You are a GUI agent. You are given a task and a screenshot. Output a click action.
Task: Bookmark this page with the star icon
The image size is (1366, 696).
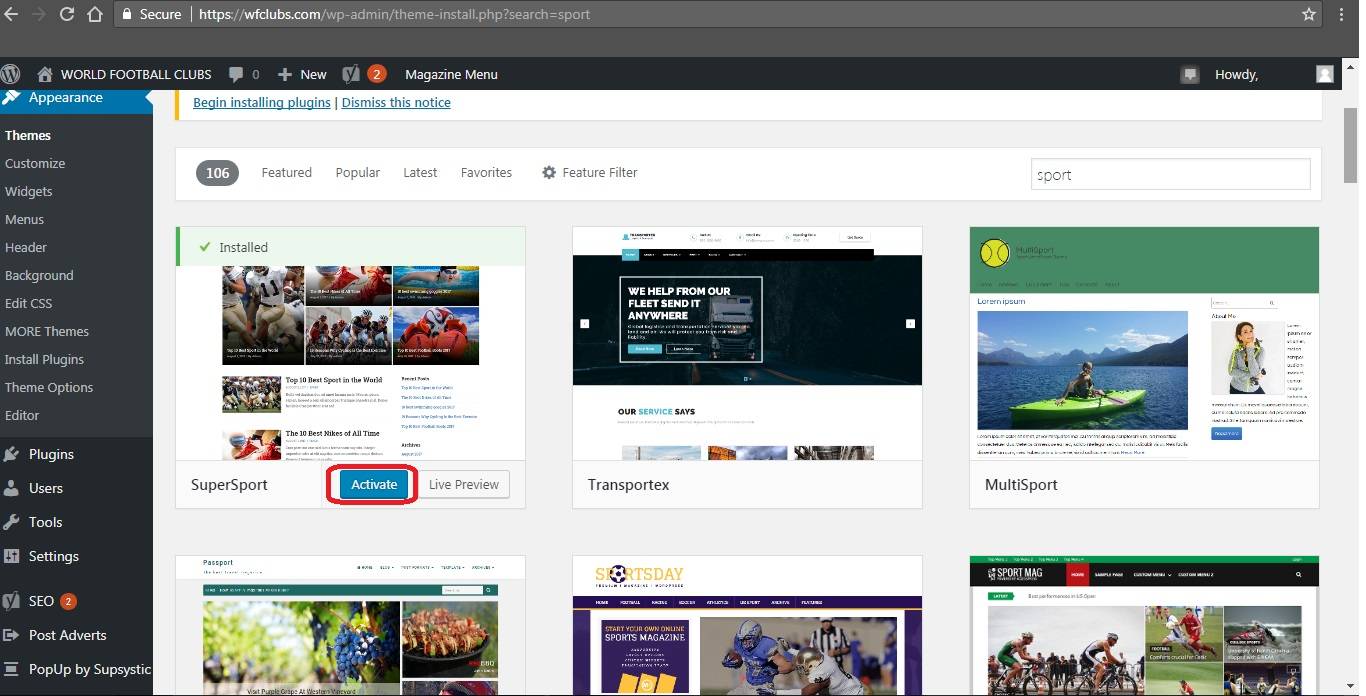tap(1309, 14)
